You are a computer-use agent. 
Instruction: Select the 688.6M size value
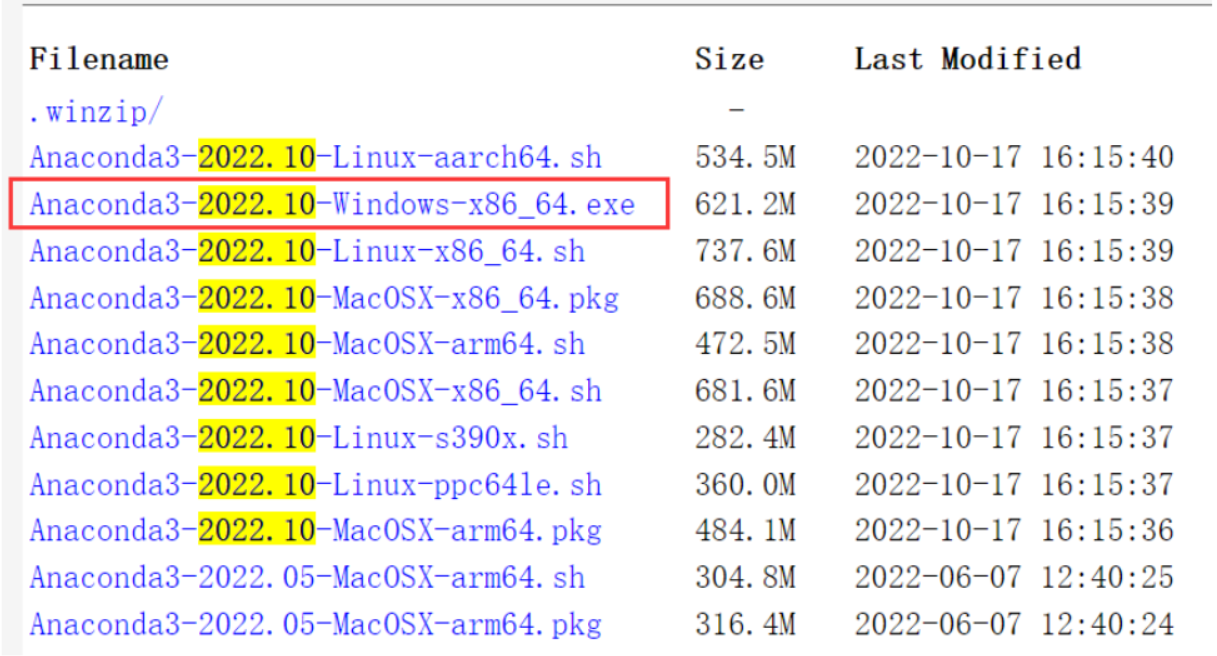[x=745, y=298]
